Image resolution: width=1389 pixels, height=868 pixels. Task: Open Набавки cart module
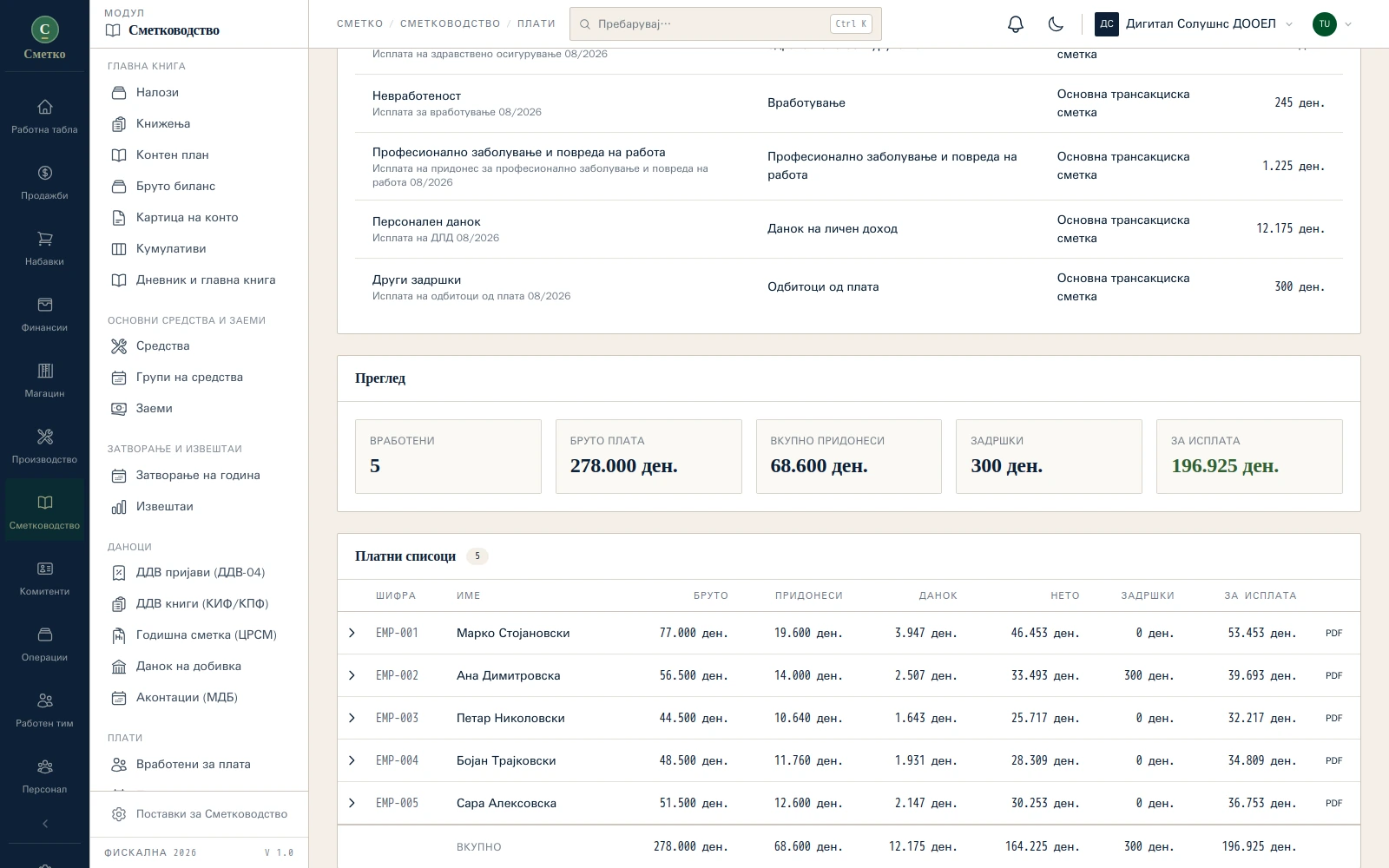pos(44,248)
